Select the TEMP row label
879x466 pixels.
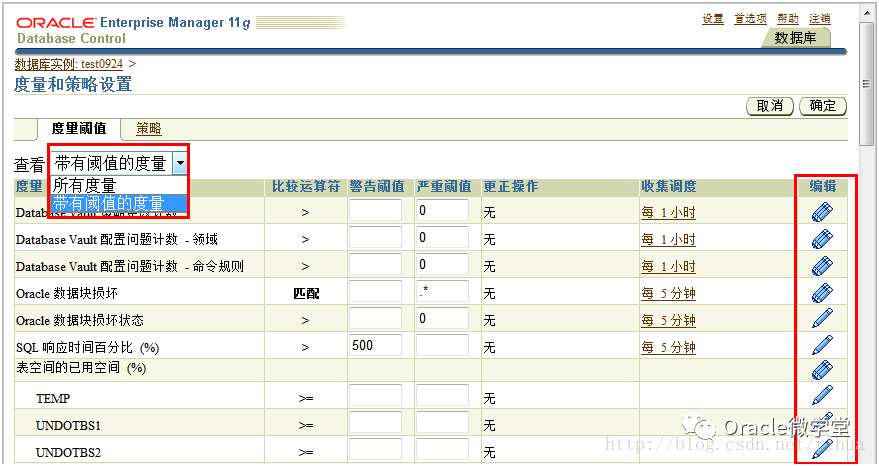(x=53, y=399)
